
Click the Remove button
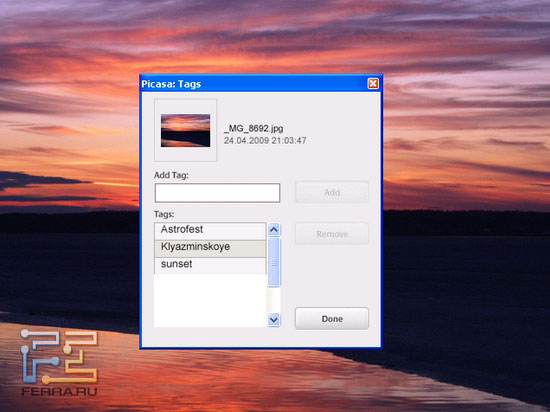(332, 234)
